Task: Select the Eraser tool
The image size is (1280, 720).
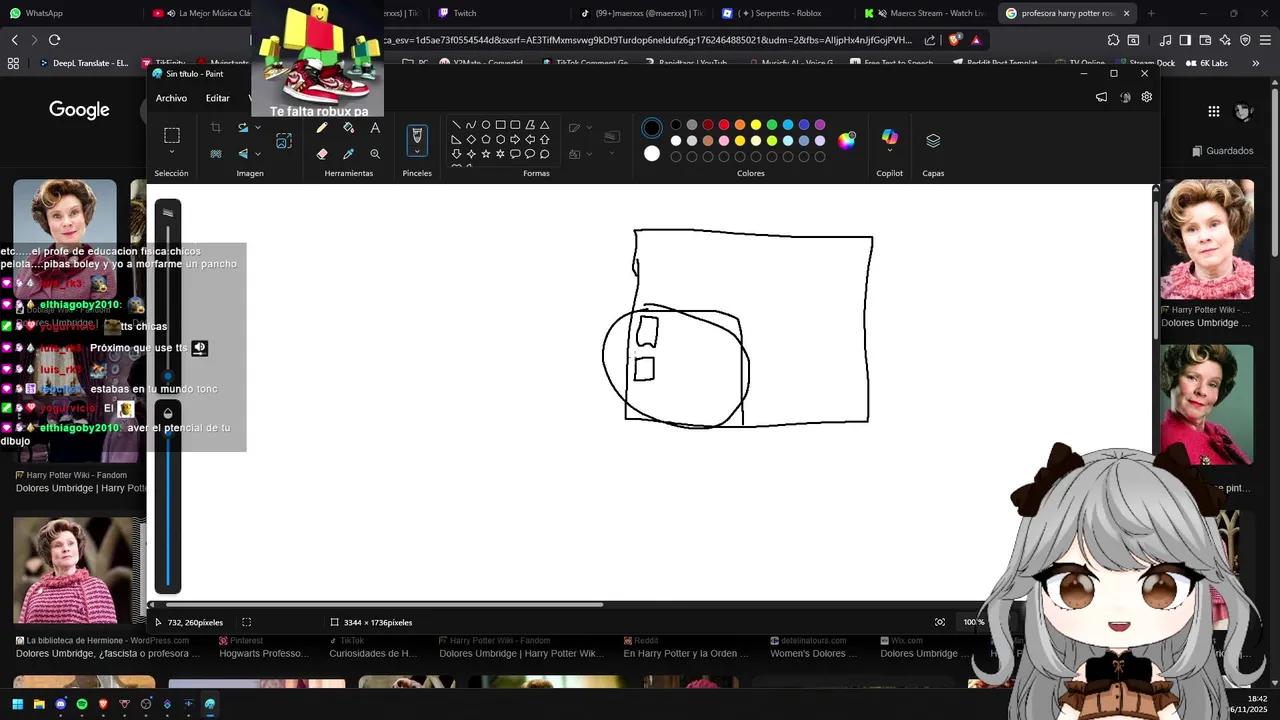Action: [x=322, y=154]
